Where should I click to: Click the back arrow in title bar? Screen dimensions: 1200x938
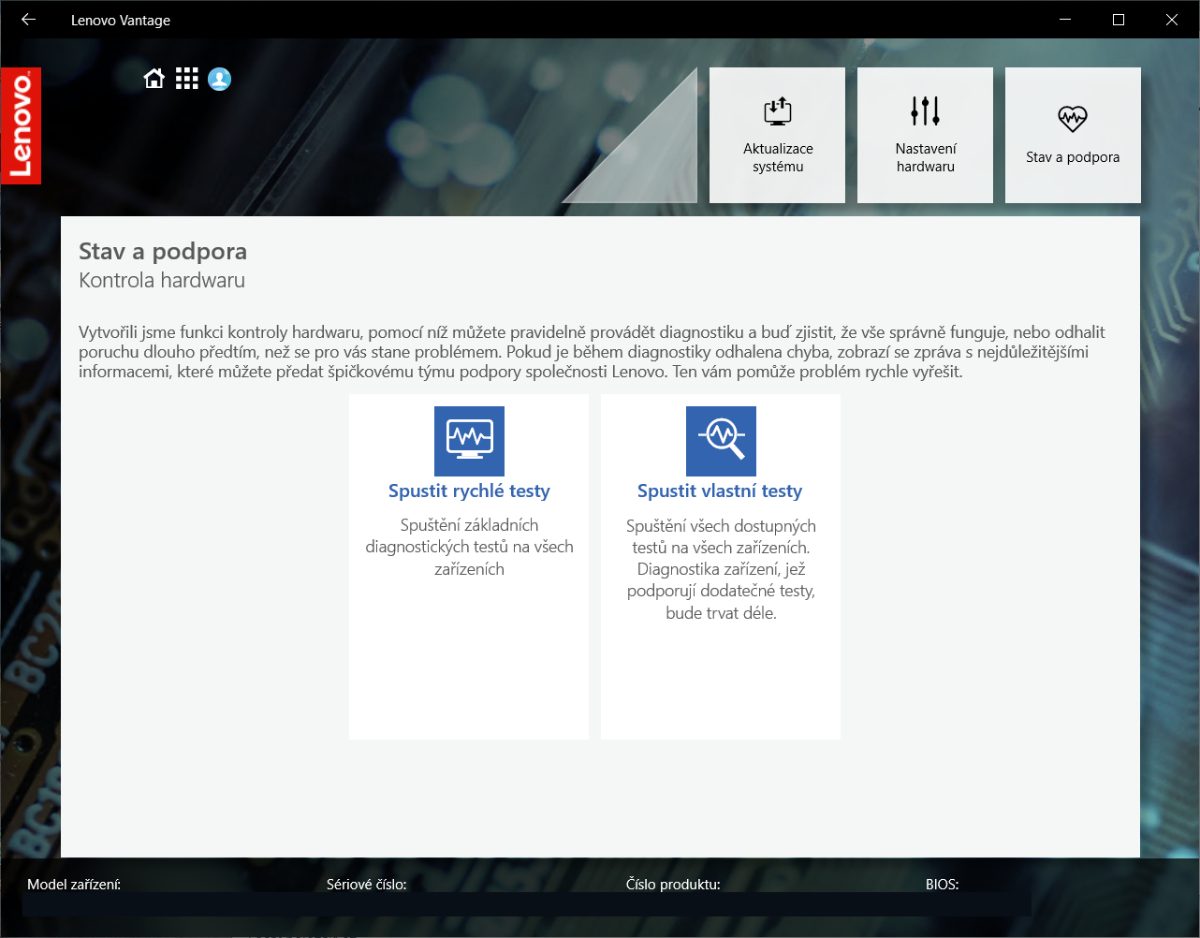[x=28, y=19]
